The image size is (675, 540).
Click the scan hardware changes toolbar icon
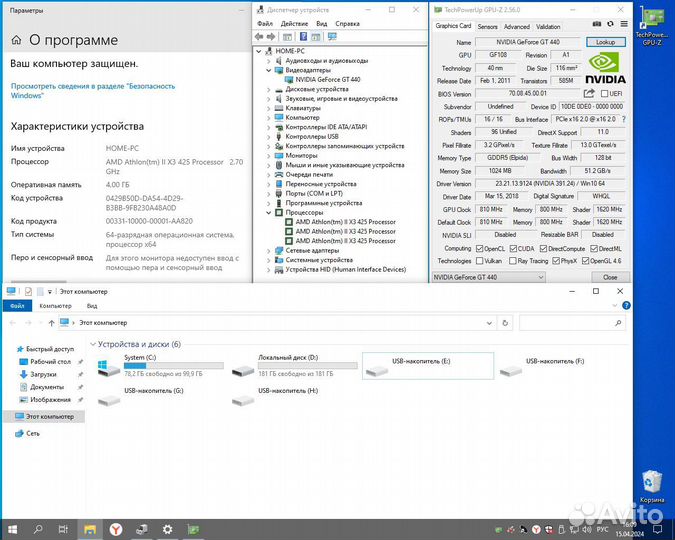pyautogui.click(x=331, y=37)
